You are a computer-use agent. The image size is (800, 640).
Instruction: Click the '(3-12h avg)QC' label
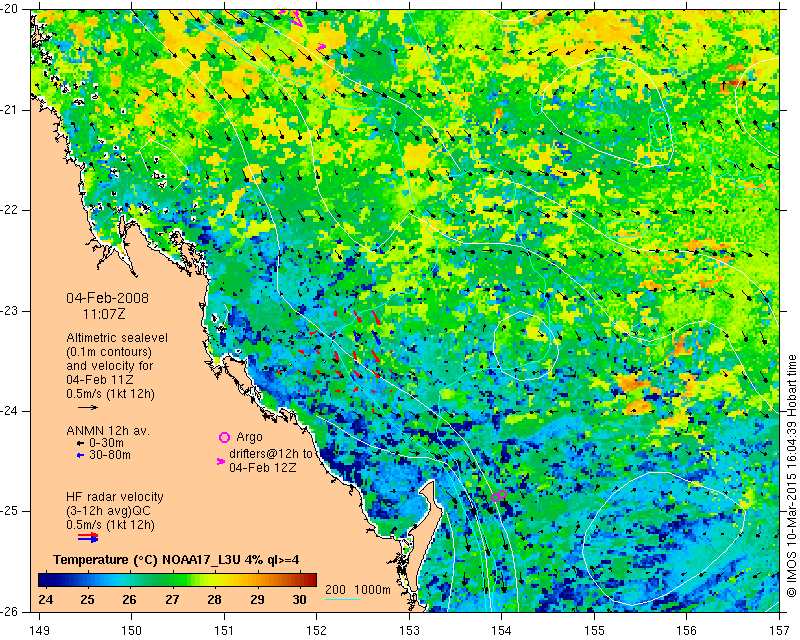pos(109,511)
